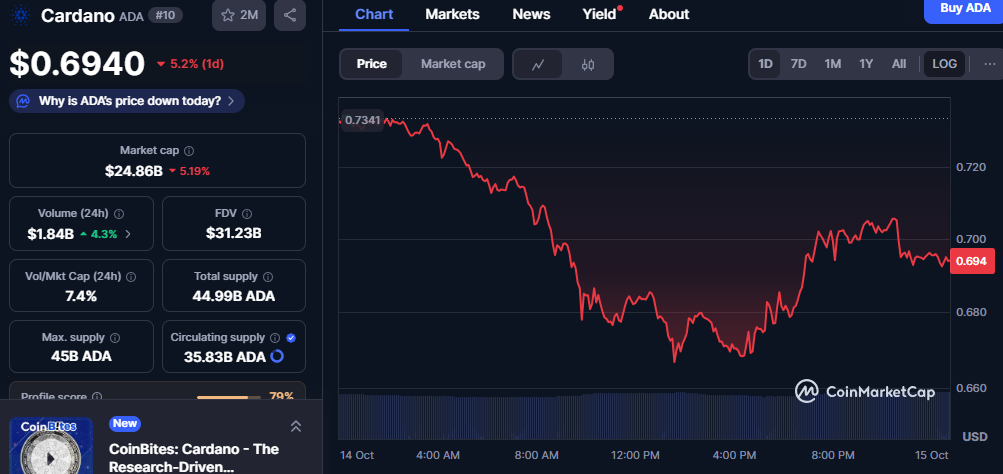
Task: Open the chart more options ellipsis menu
Action: coord(989,64)
